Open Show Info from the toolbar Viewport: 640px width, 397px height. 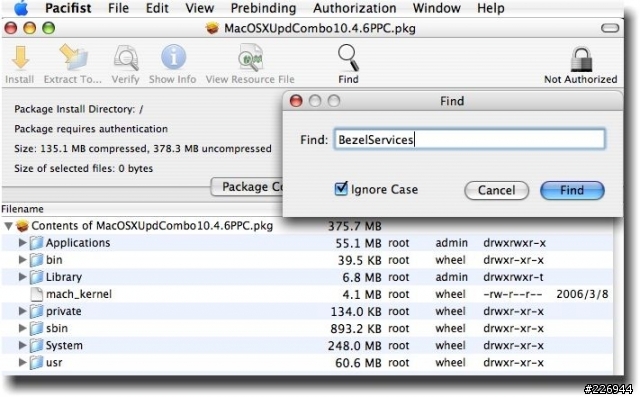173,58
